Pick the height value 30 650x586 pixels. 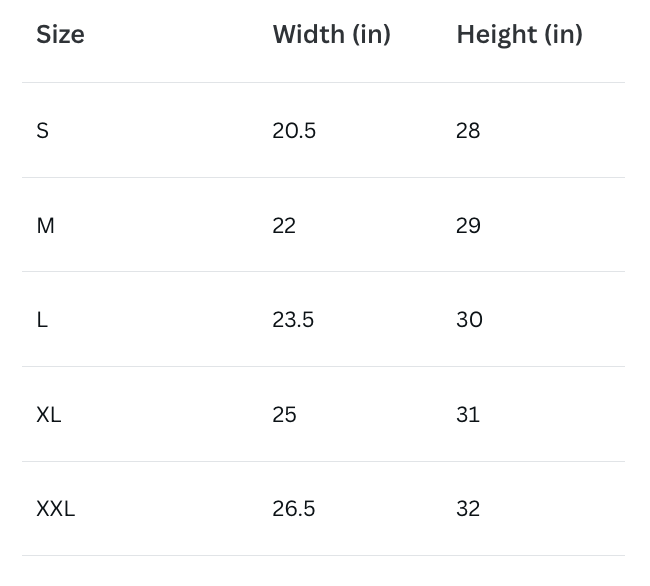tap(469, 320)
